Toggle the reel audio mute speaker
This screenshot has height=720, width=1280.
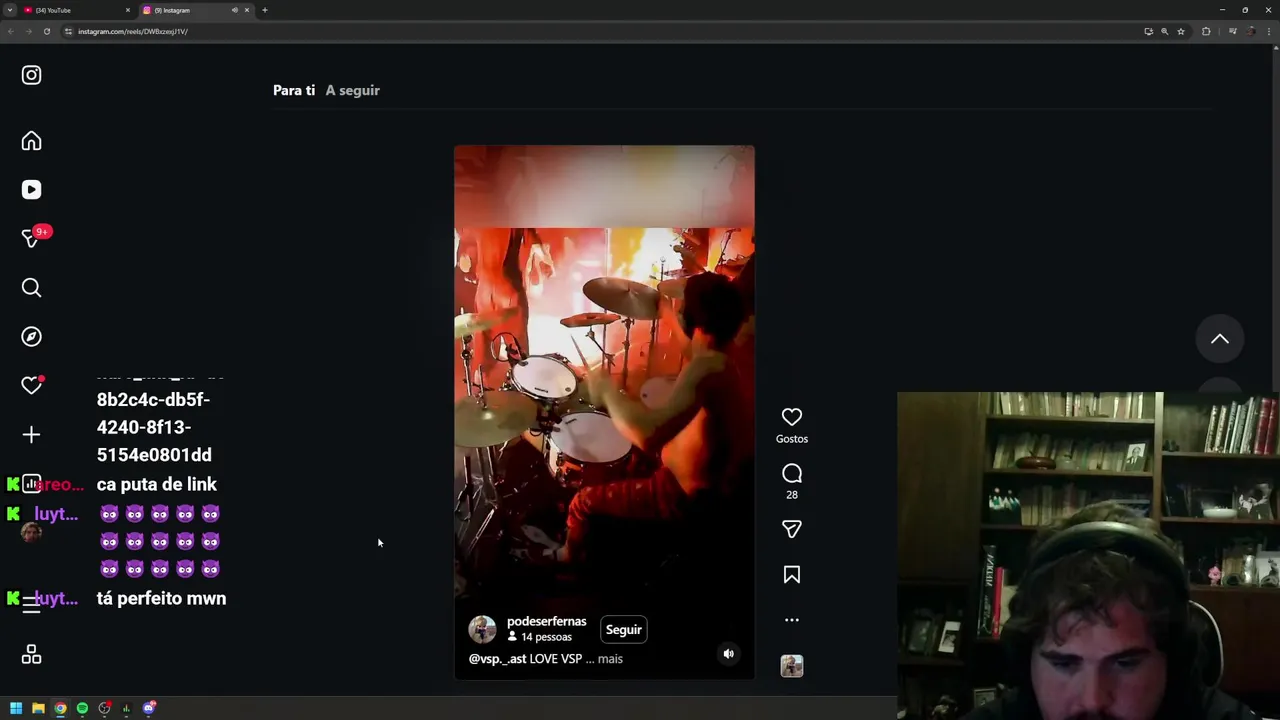[x=729, y=654]
